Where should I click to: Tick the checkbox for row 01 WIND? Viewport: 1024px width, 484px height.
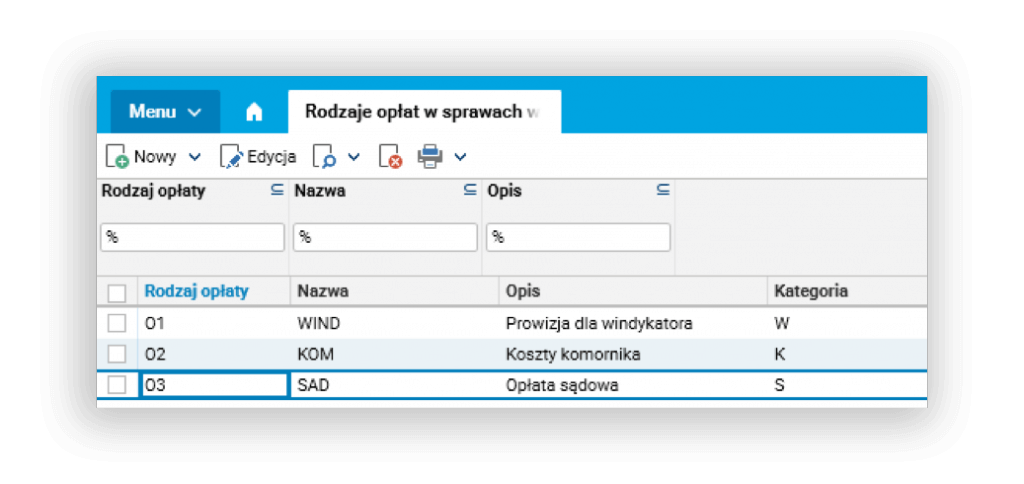(x=117, y=323)
